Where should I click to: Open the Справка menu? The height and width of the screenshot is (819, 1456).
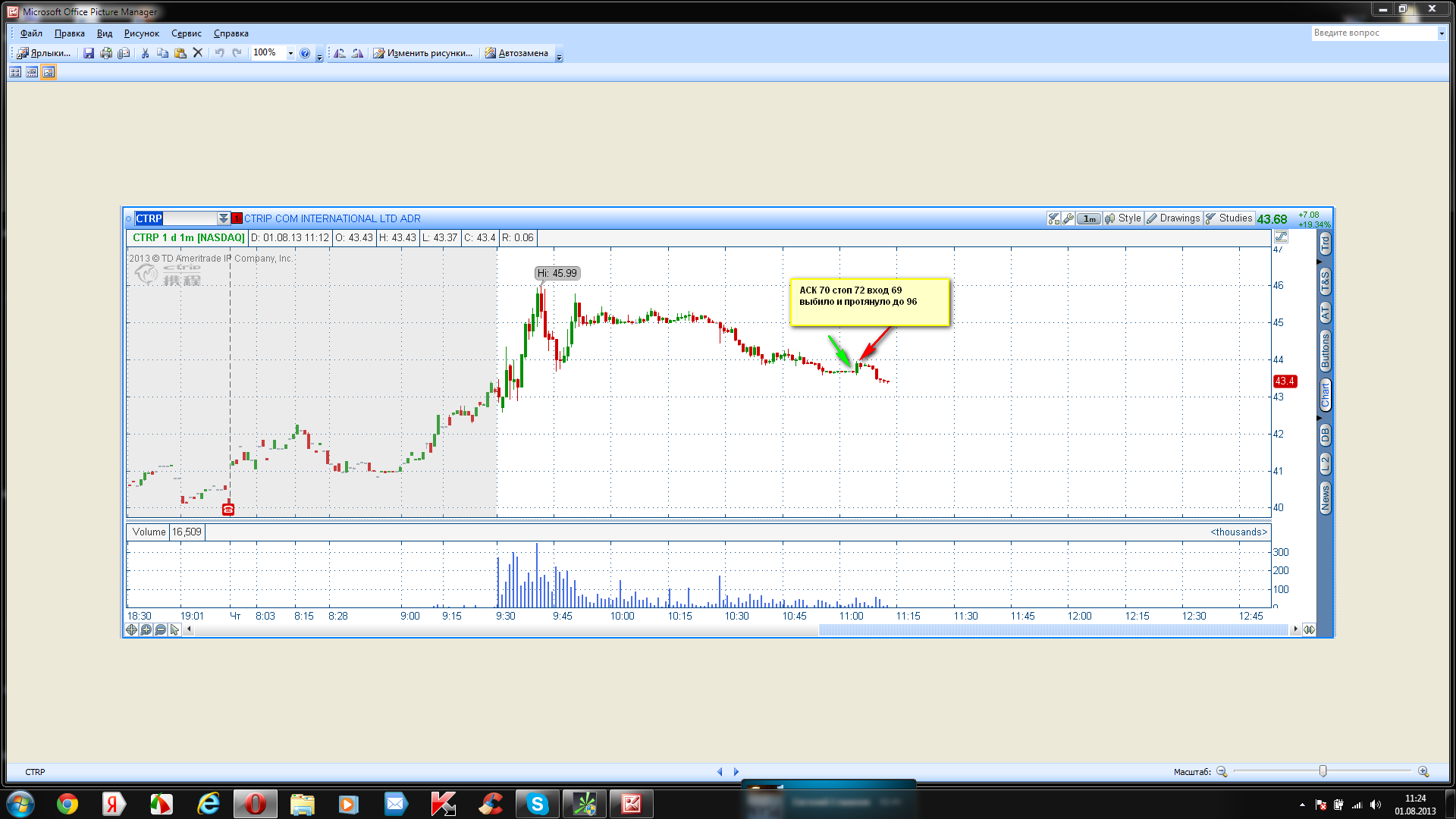tap(231, 33)
